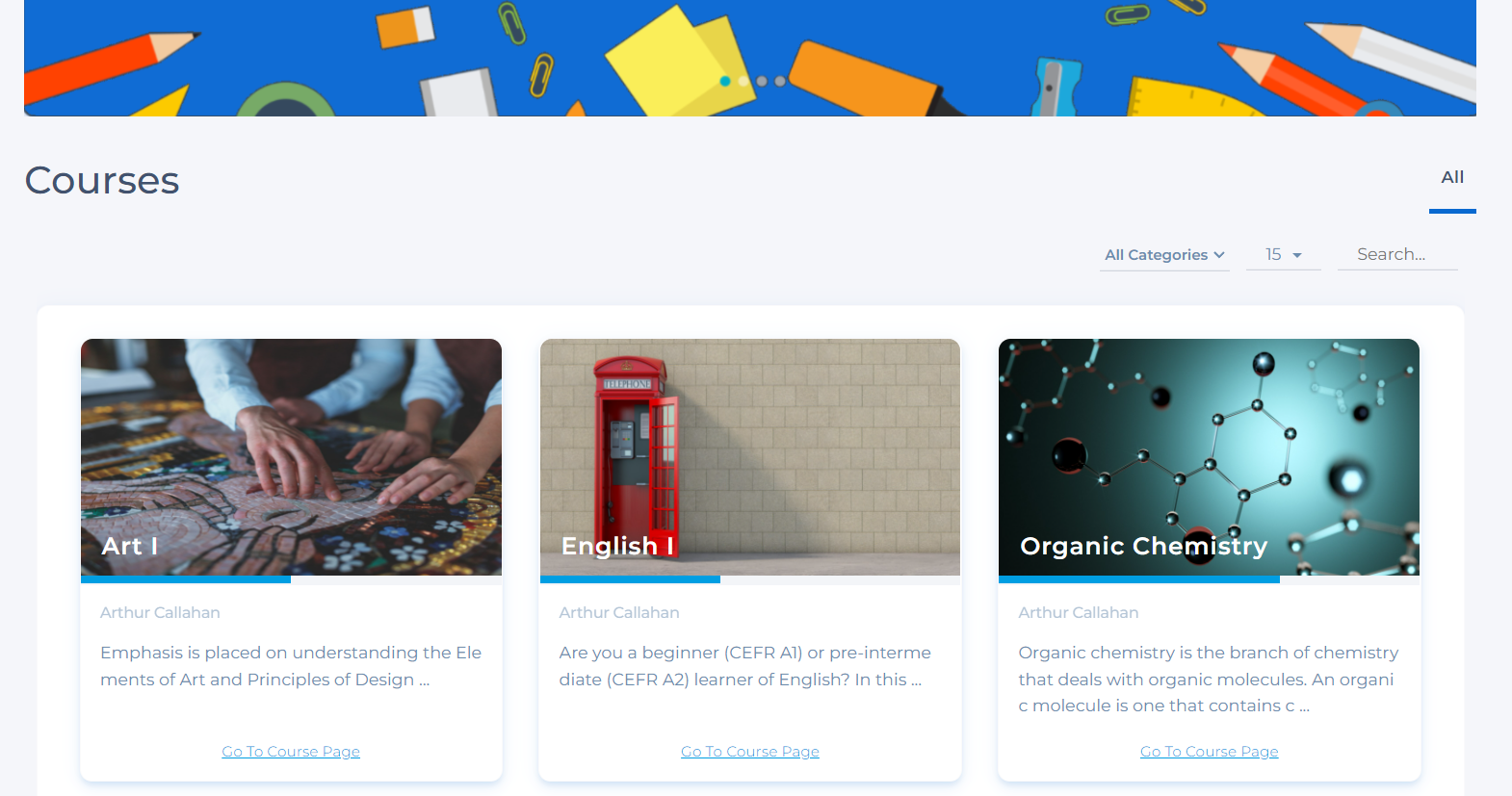This screenshot has width=1512, height=796.
Task: Select the fourth carousel dot indicator
Action: (780, 82)
